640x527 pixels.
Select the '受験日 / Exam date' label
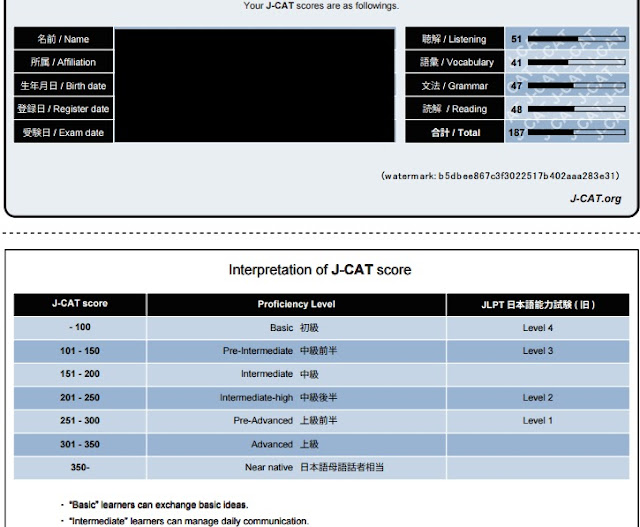(x=63, y=132)
